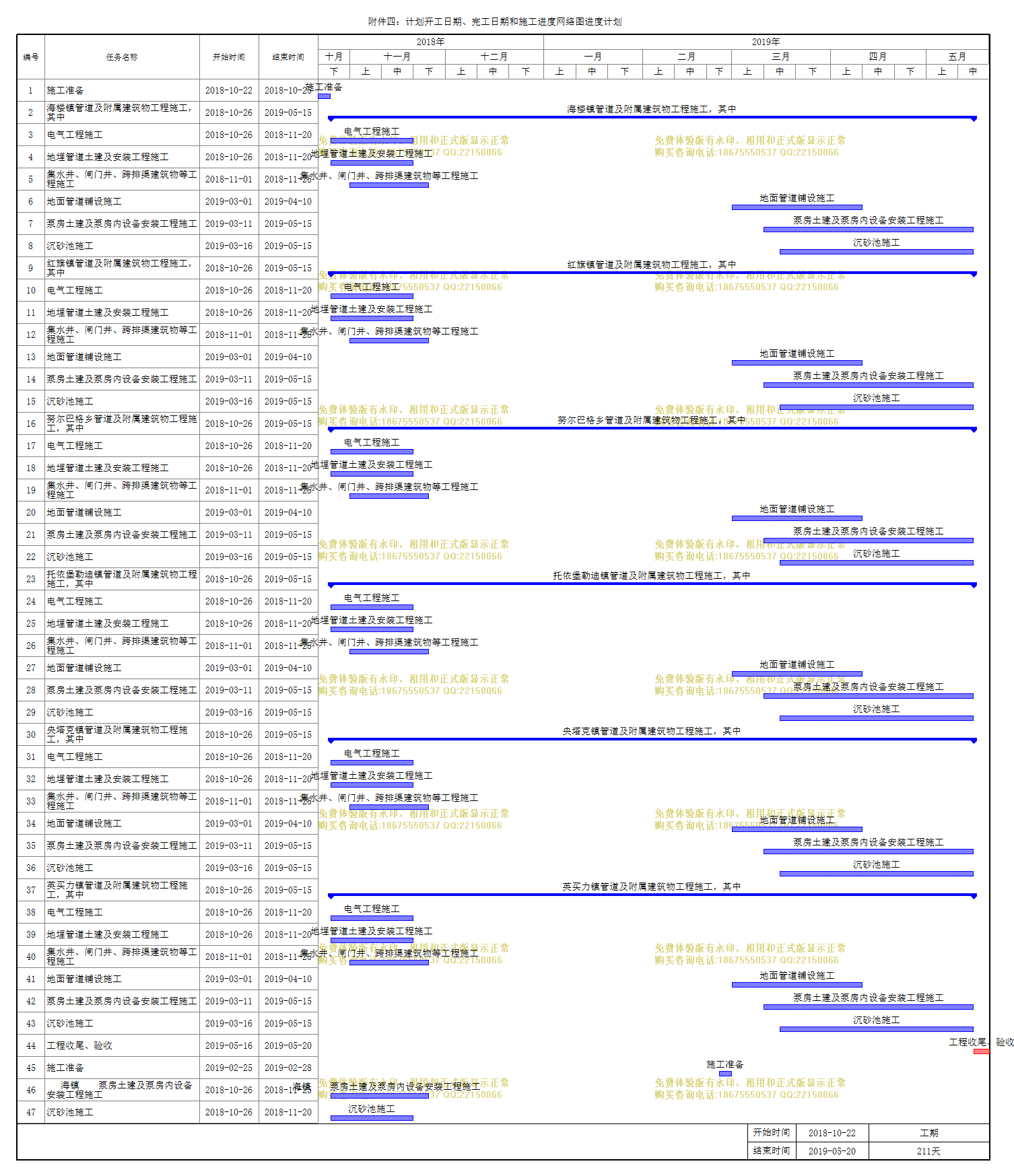Click end date 2019-05-20 in row 44
Image resolution: width=1014 pixels, height=1176 pixels.
point(288,1045)
